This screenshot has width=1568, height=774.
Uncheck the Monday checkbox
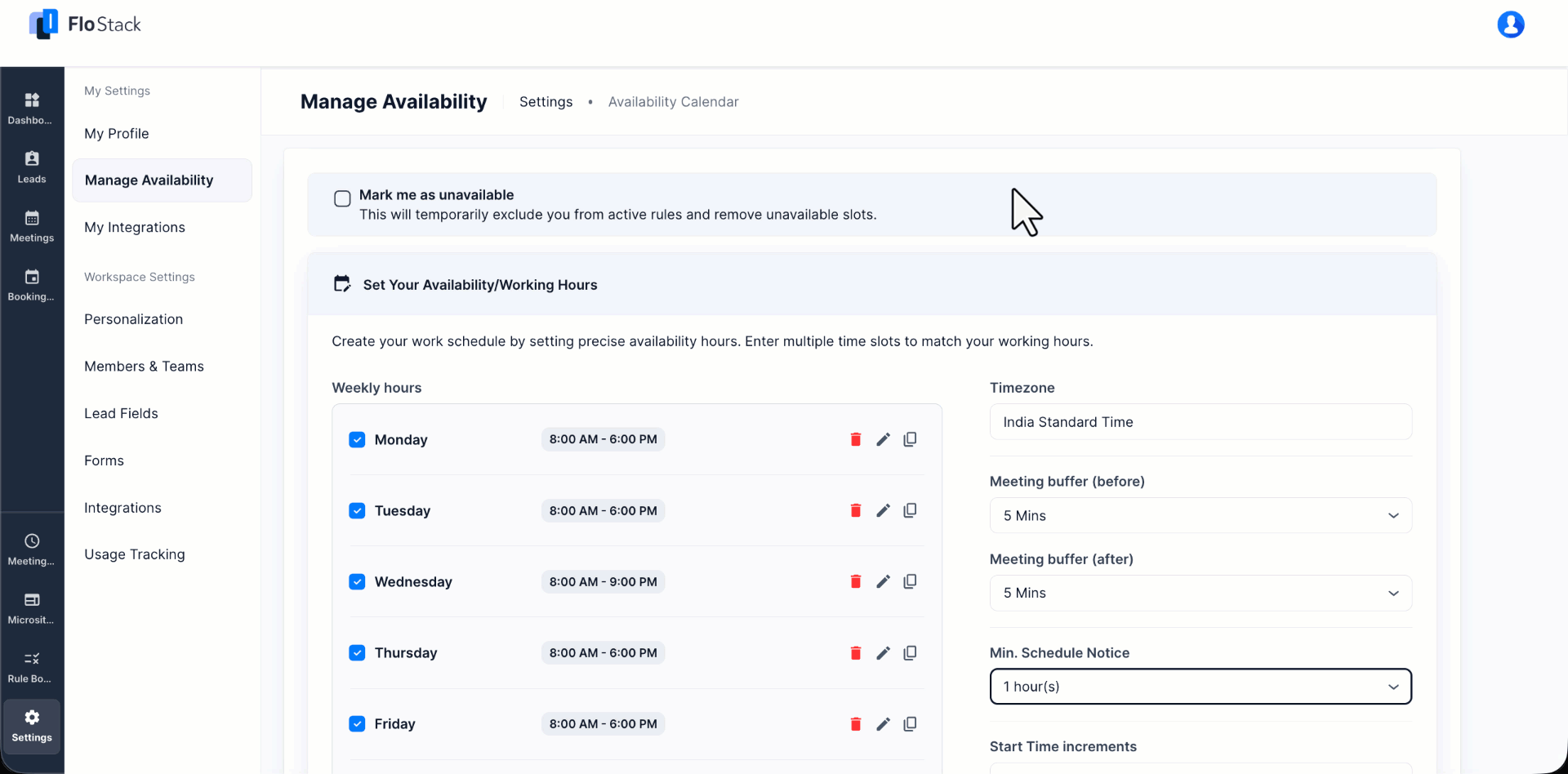click(357, 439)
